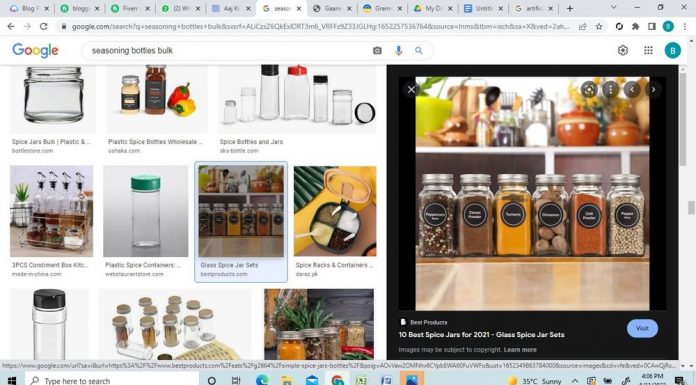The image size is (696, 385).
Task: Click the Visit button in the preview
Action: click(x=642, y=328)
